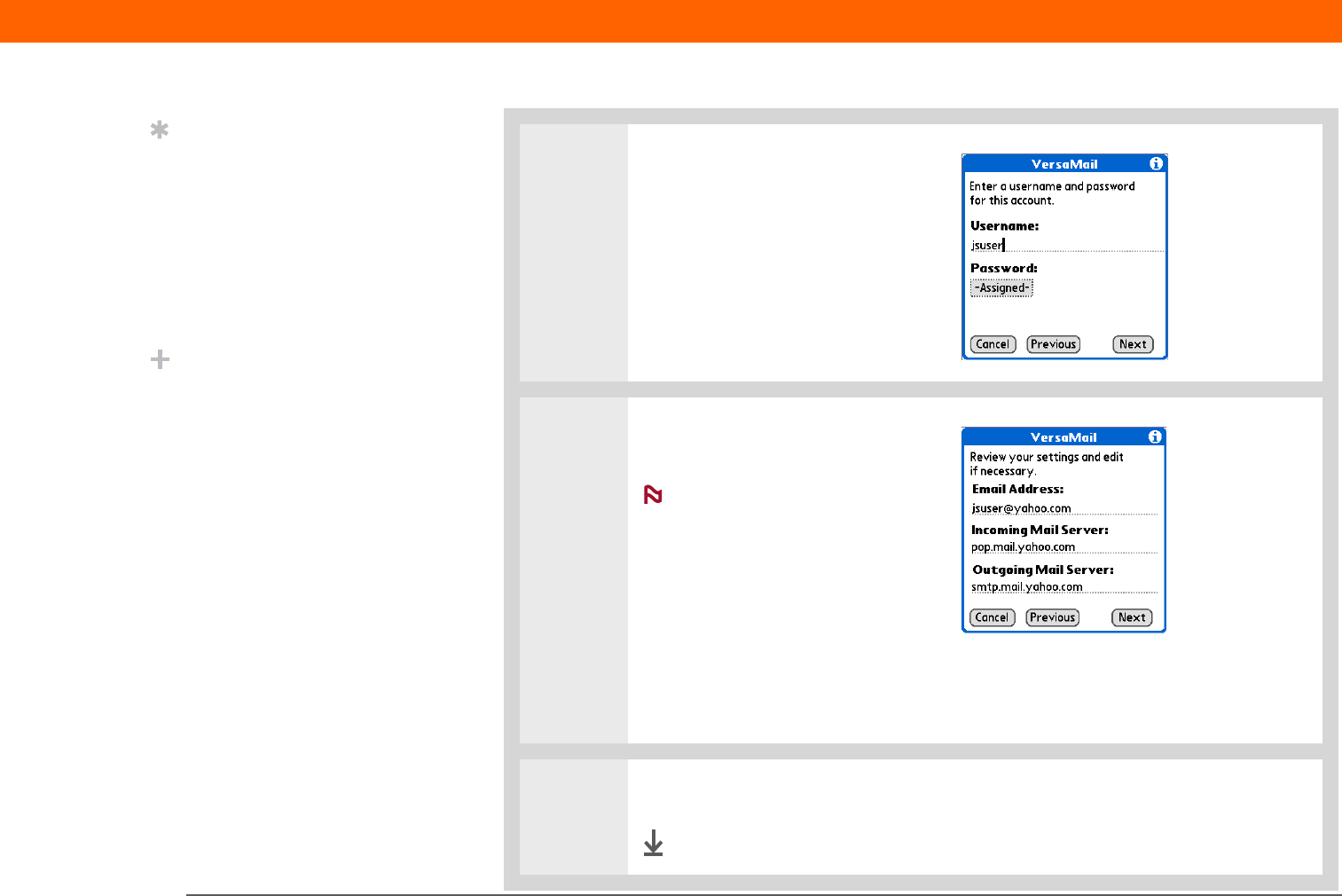Click the Username field containing jsuser
This screenshot has width=1342, height=896.
(1066, 245)
